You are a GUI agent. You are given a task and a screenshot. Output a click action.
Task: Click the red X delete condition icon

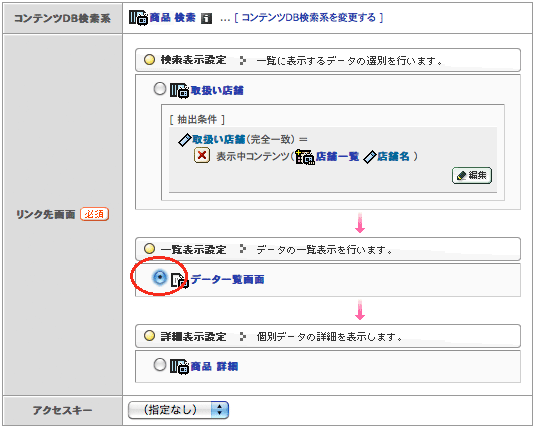point(202,155)
